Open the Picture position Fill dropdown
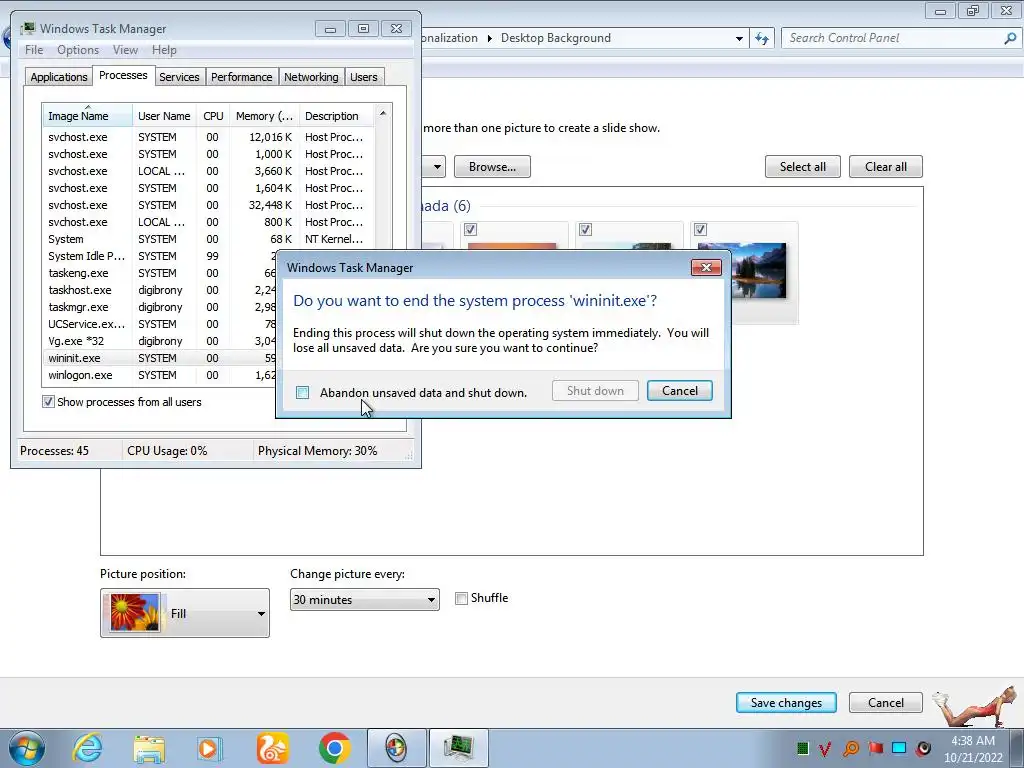The width and height of the screenshot is (1024, 768). (x=185, y=613)
